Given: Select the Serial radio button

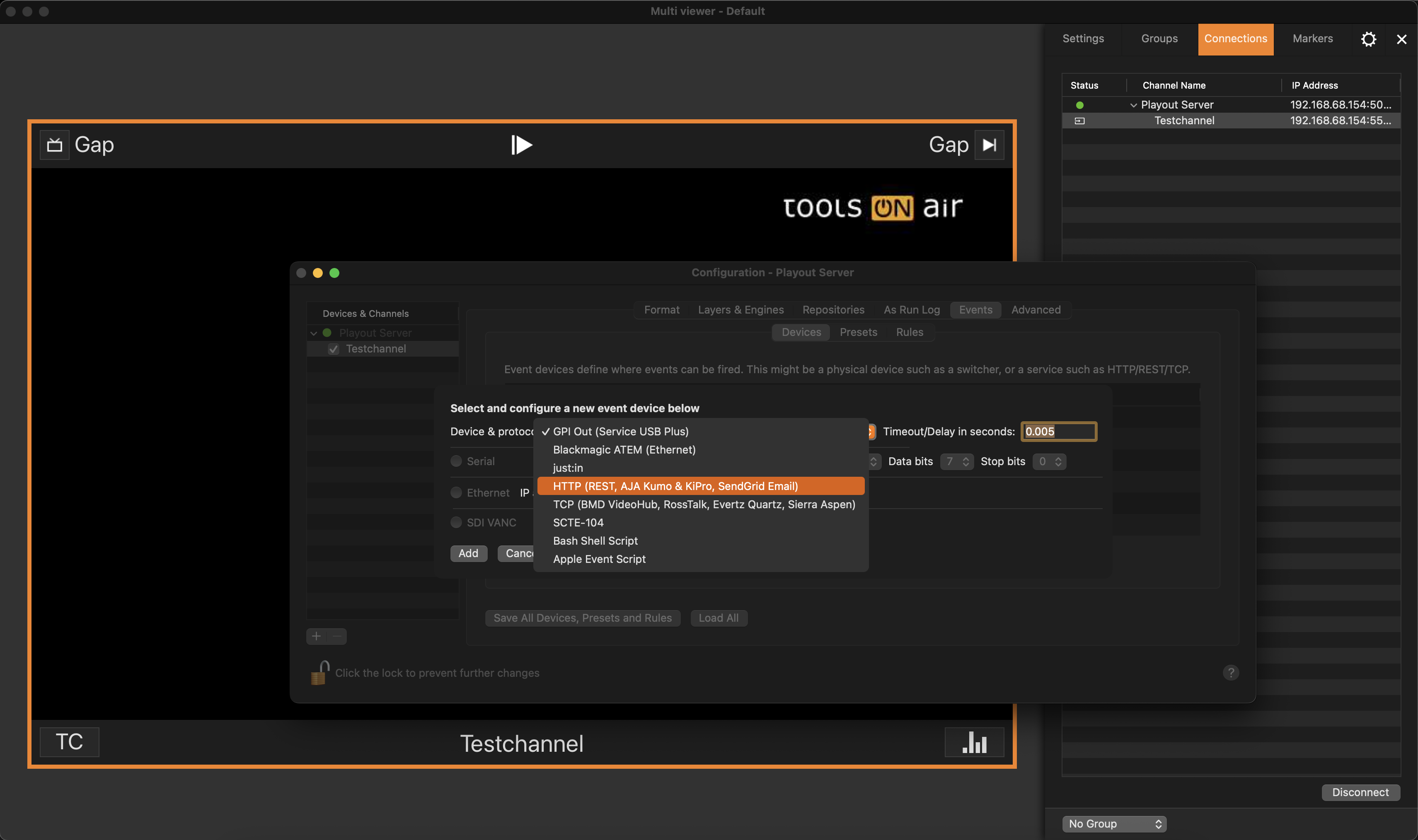Looking at the screenshot, I should tap(456, 461).
